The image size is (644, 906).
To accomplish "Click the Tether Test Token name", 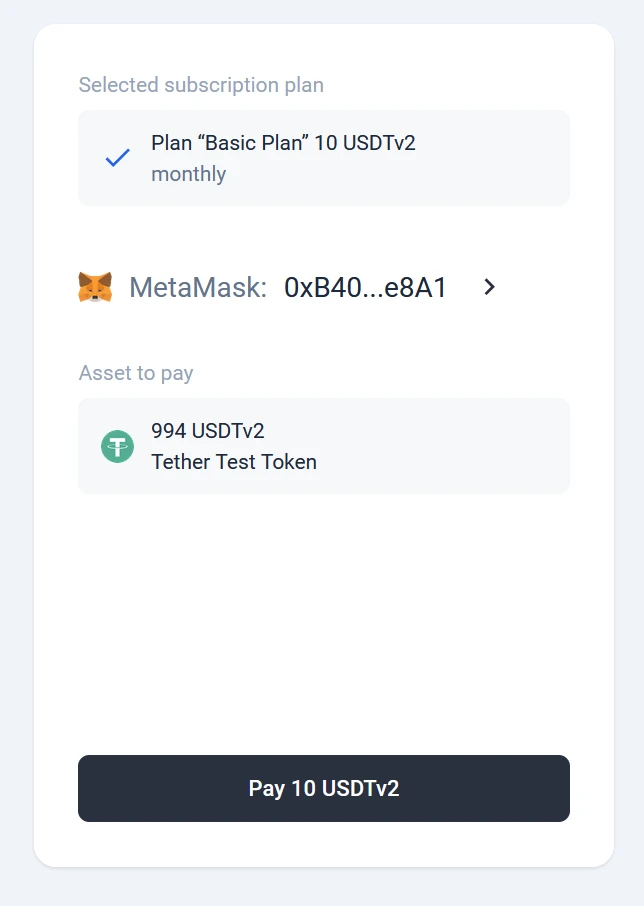I will click(x=234, y=462).
